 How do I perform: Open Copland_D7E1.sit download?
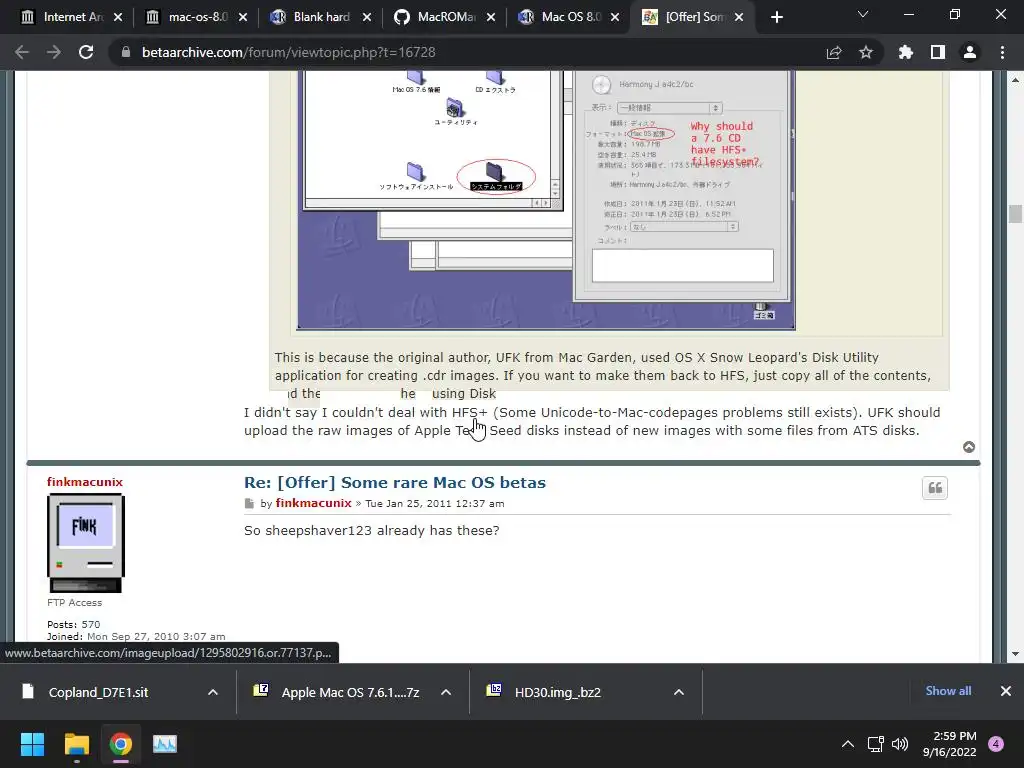[x=99, y=692]
